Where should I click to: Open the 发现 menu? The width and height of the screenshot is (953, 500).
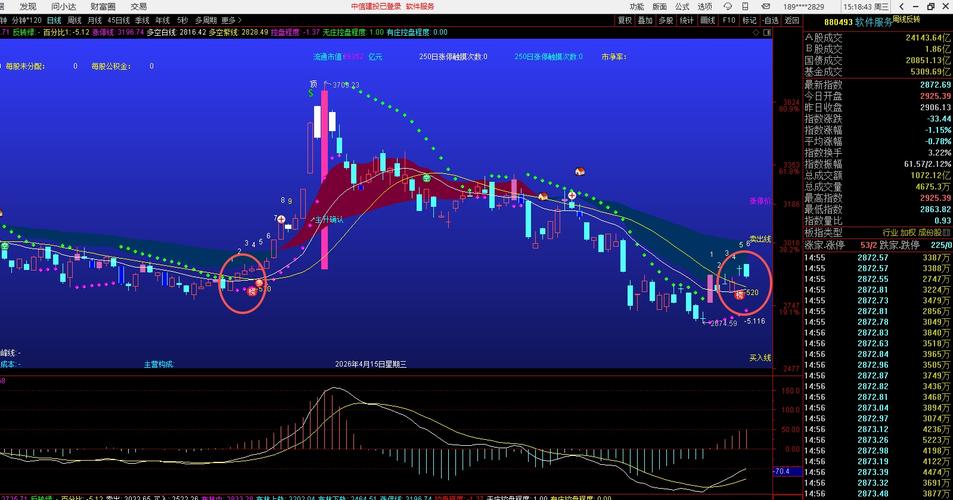pyautogui.click(x=28, y=6)
